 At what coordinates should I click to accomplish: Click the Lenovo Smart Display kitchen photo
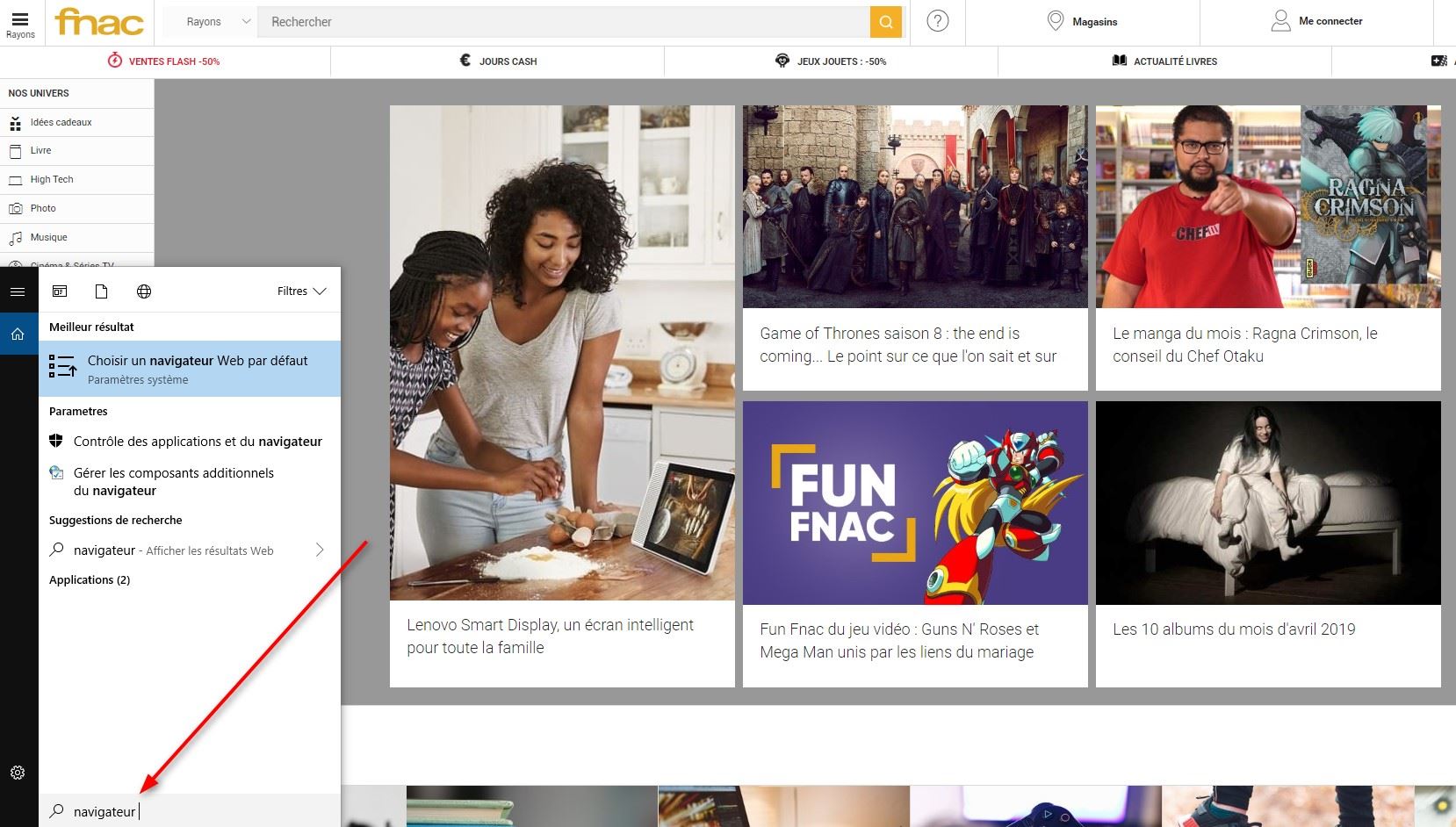562,353
